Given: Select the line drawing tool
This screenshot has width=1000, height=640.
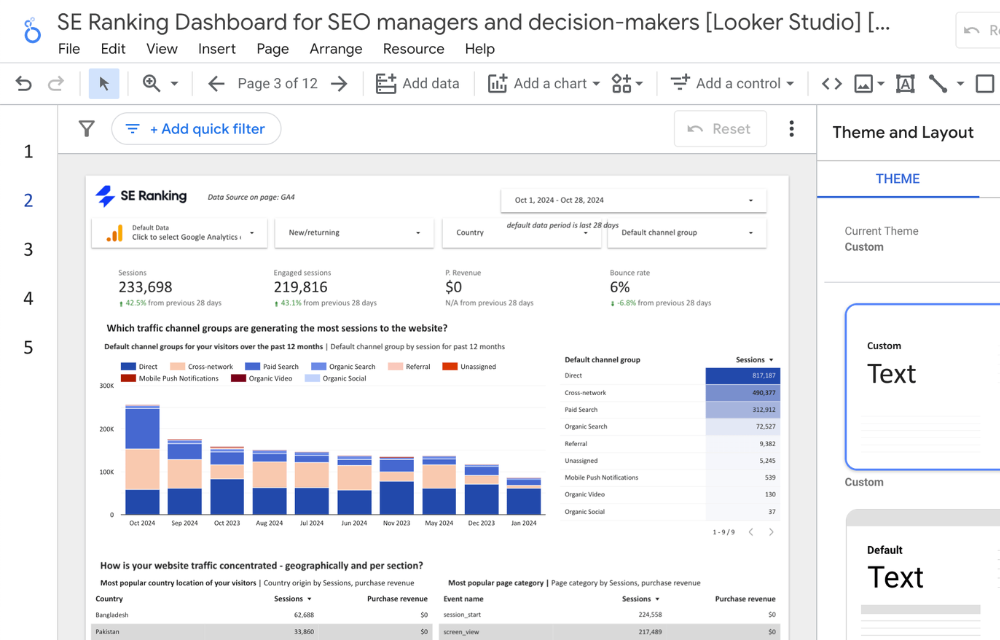Looking at the screenshot, I should pos(938,84).
